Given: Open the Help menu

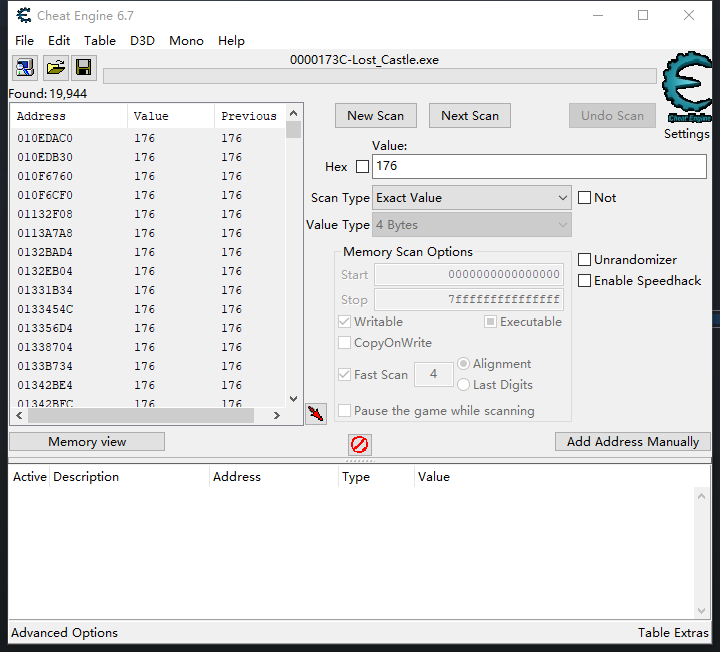Looking at the screenshot, I should [231, 41].
